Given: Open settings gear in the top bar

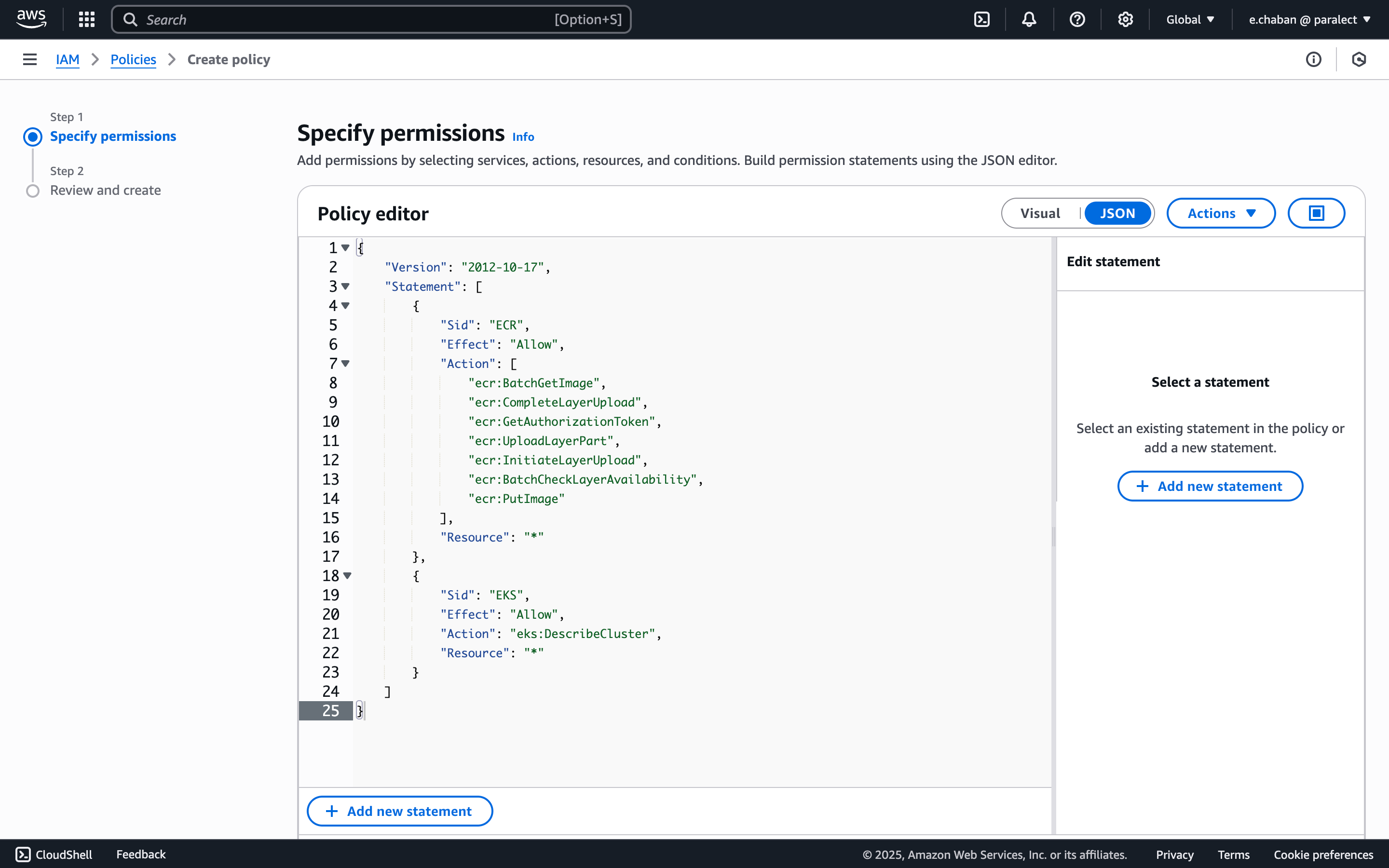Looking at the screenshot, I should [1125, 19].
